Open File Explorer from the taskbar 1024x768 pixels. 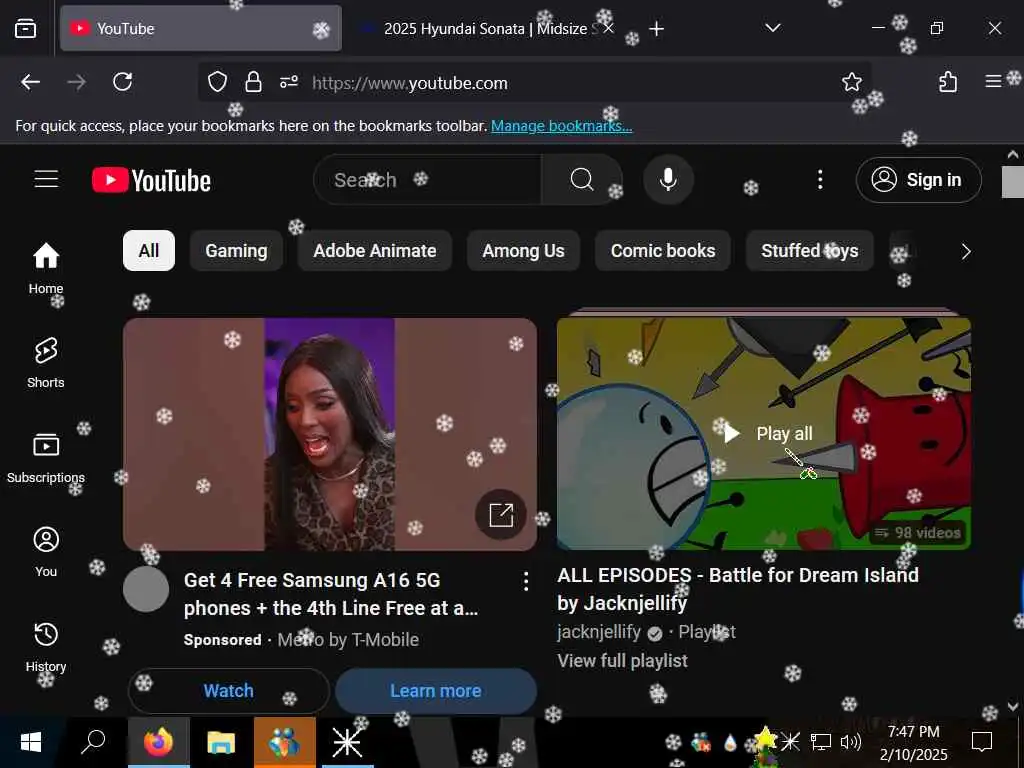pyautogui.click(x=221, y=742)
